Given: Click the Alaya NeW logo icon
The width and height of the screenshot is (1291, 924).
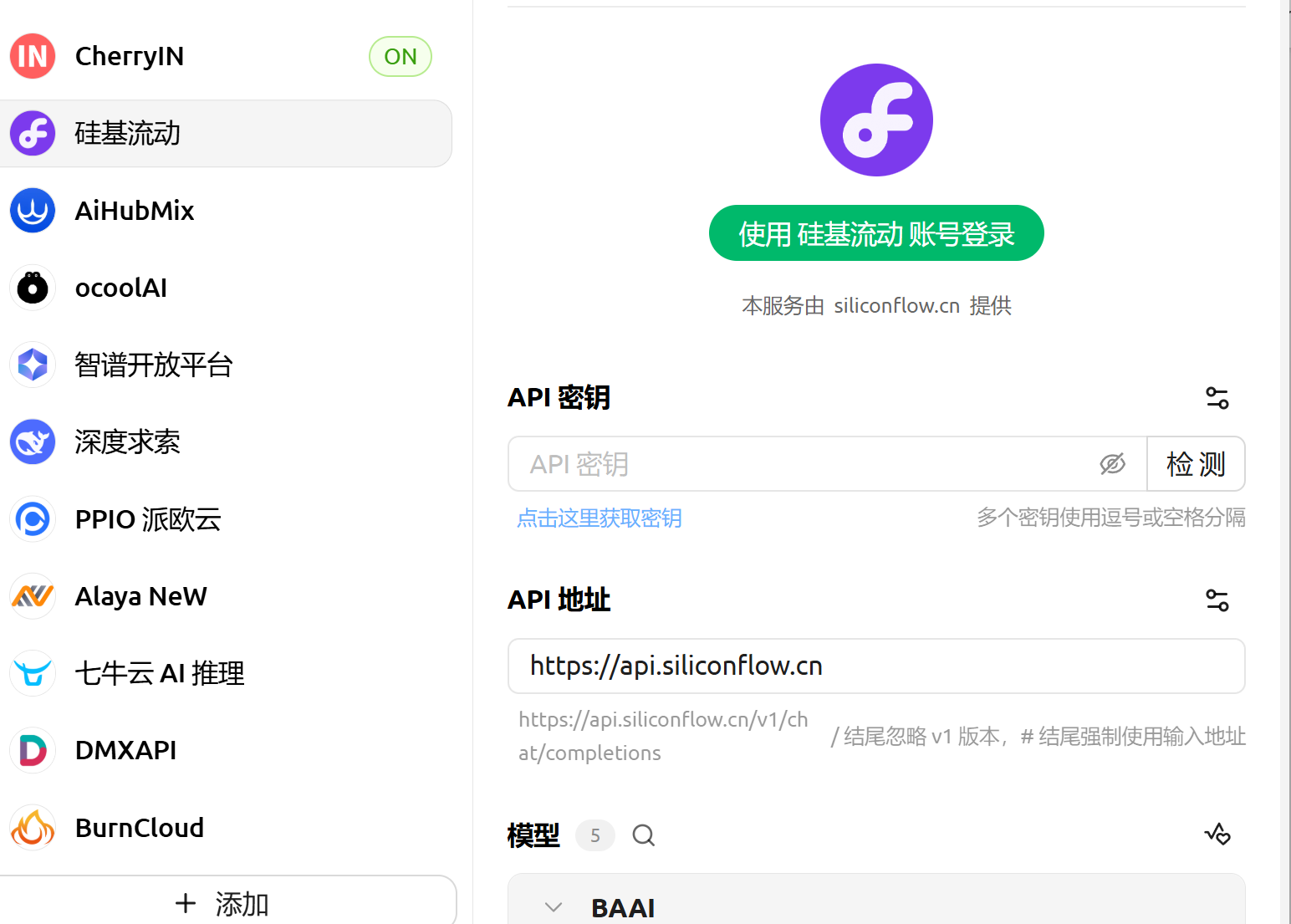Looking at the screenshot, I should 33,596.
